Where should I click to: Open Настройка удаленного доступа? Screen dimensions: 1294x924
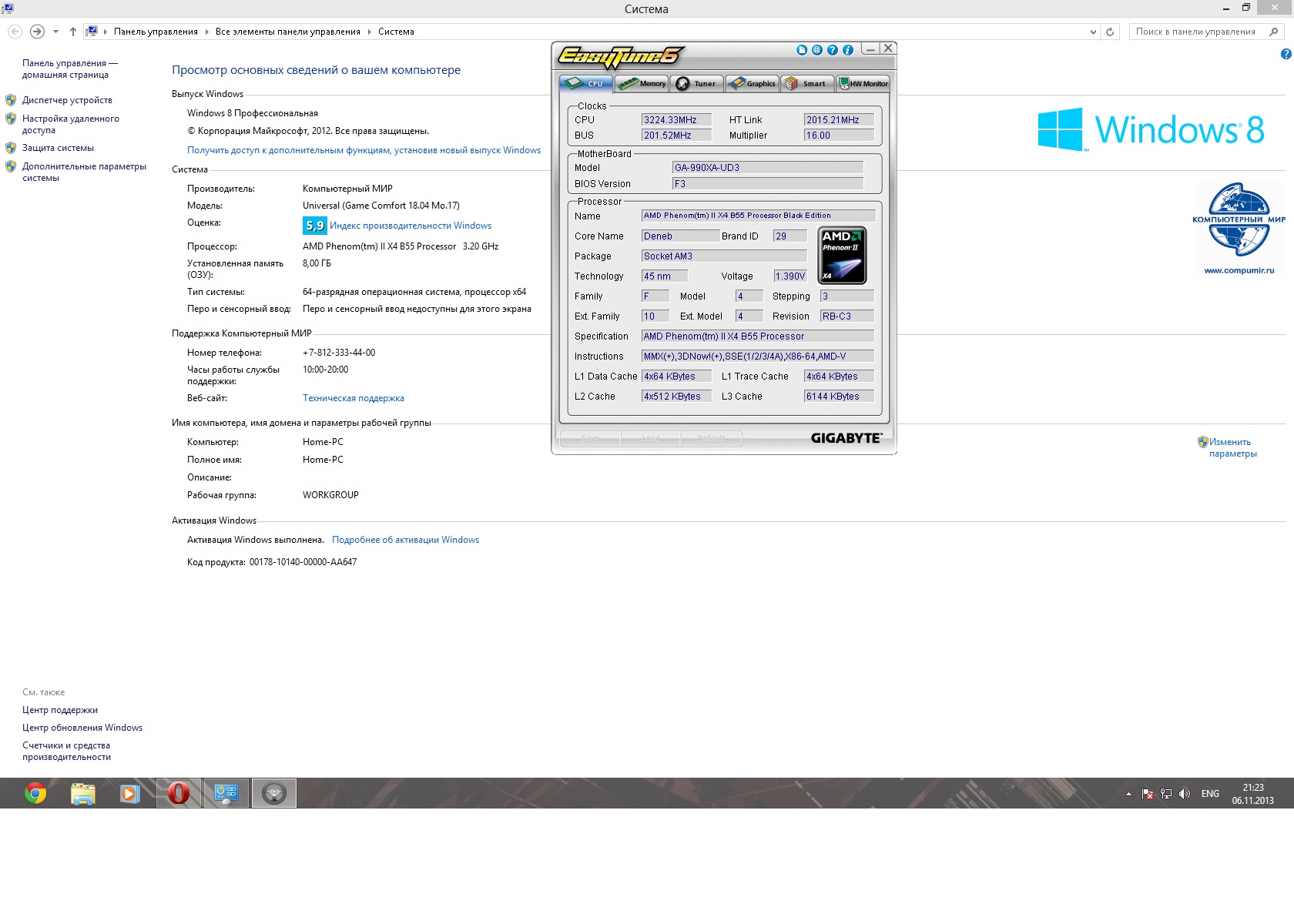coord(71,125)
